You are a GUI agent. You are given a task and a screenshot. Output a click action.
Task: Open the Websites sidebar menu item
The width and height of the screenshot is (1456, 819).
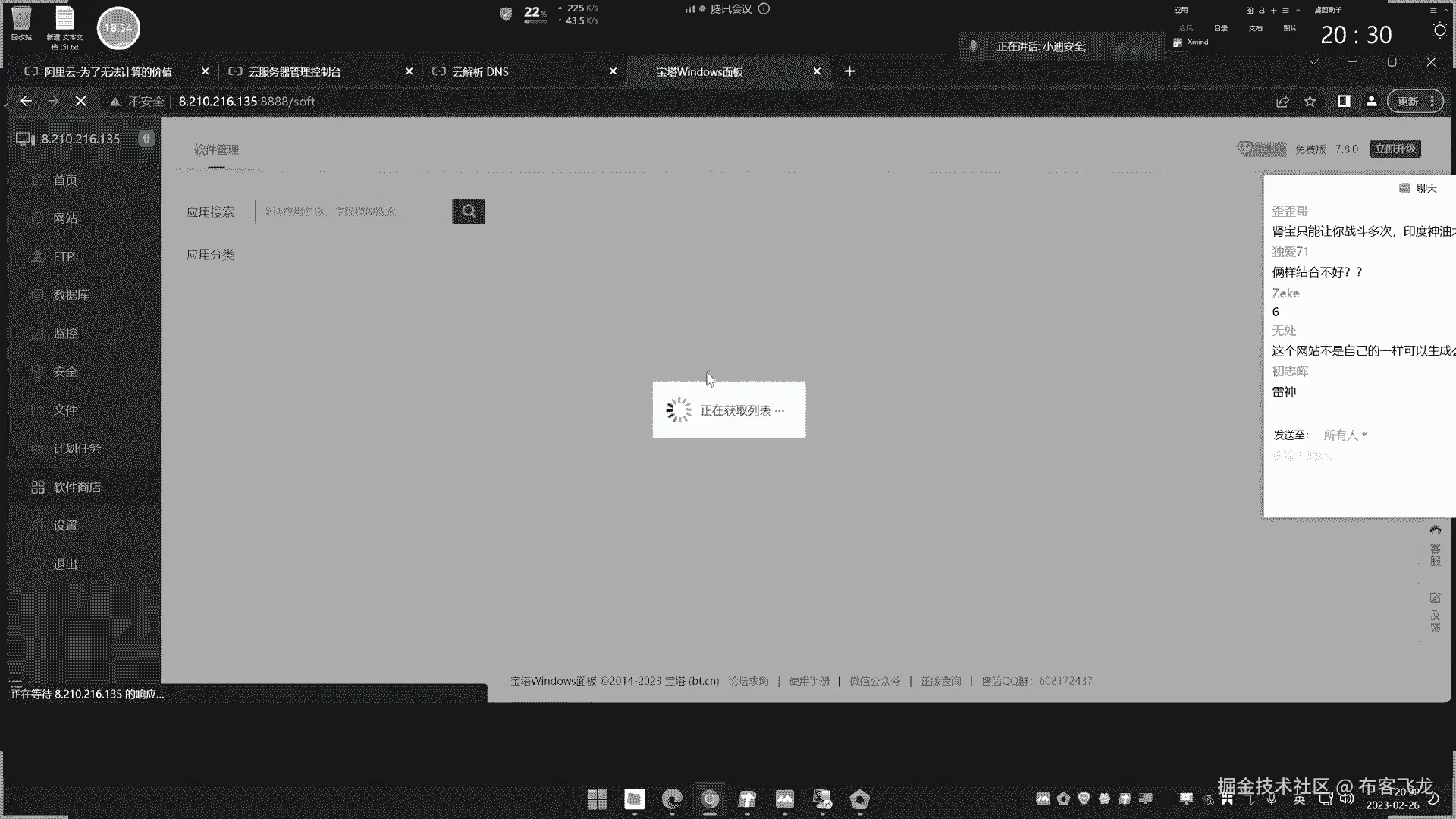click(64, 218)
